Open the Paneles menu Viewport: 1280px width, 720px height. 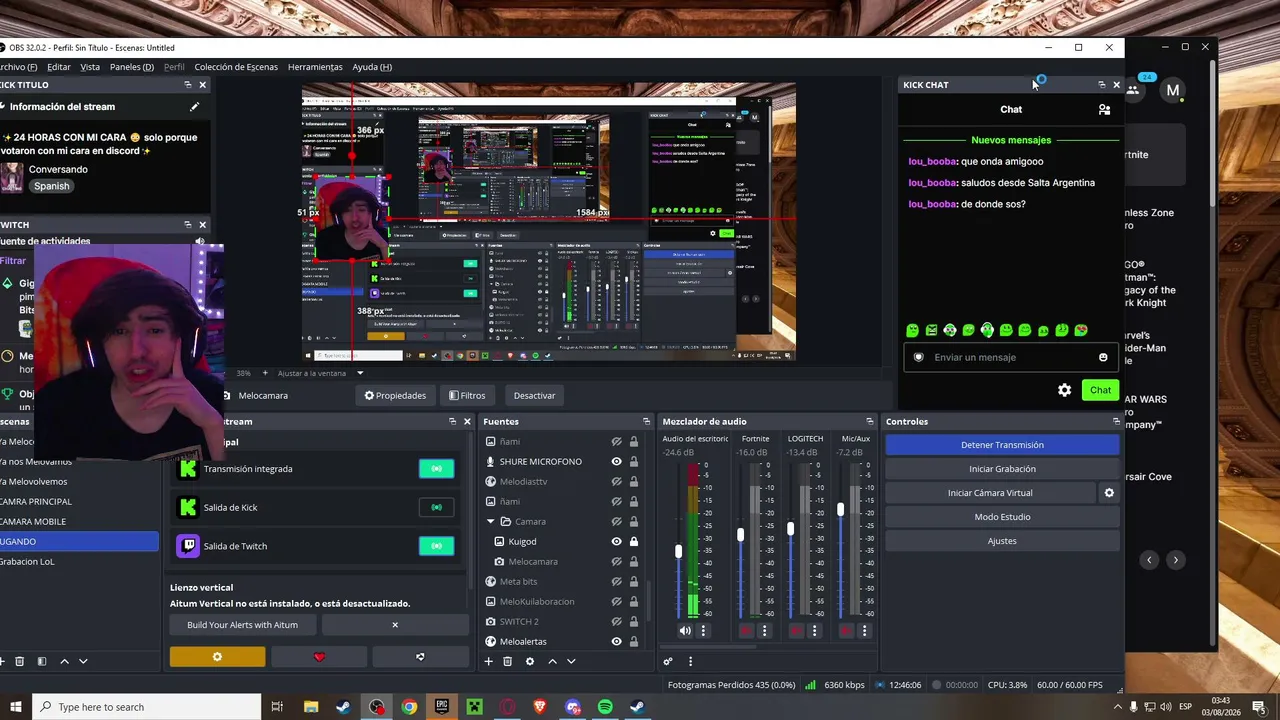[132, 67]
